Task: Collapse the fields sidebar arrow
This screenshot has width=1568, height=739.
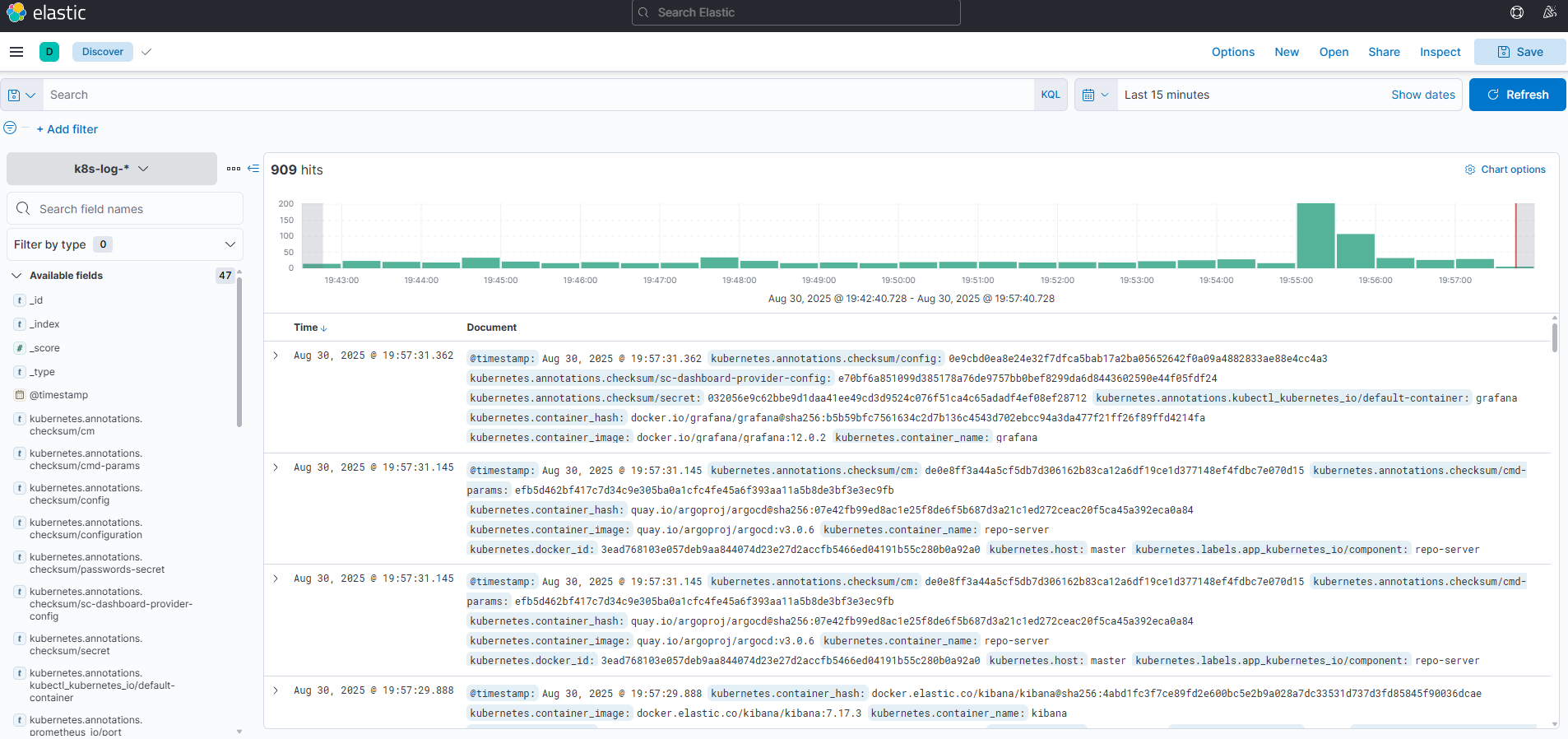Action: [253, 169]
